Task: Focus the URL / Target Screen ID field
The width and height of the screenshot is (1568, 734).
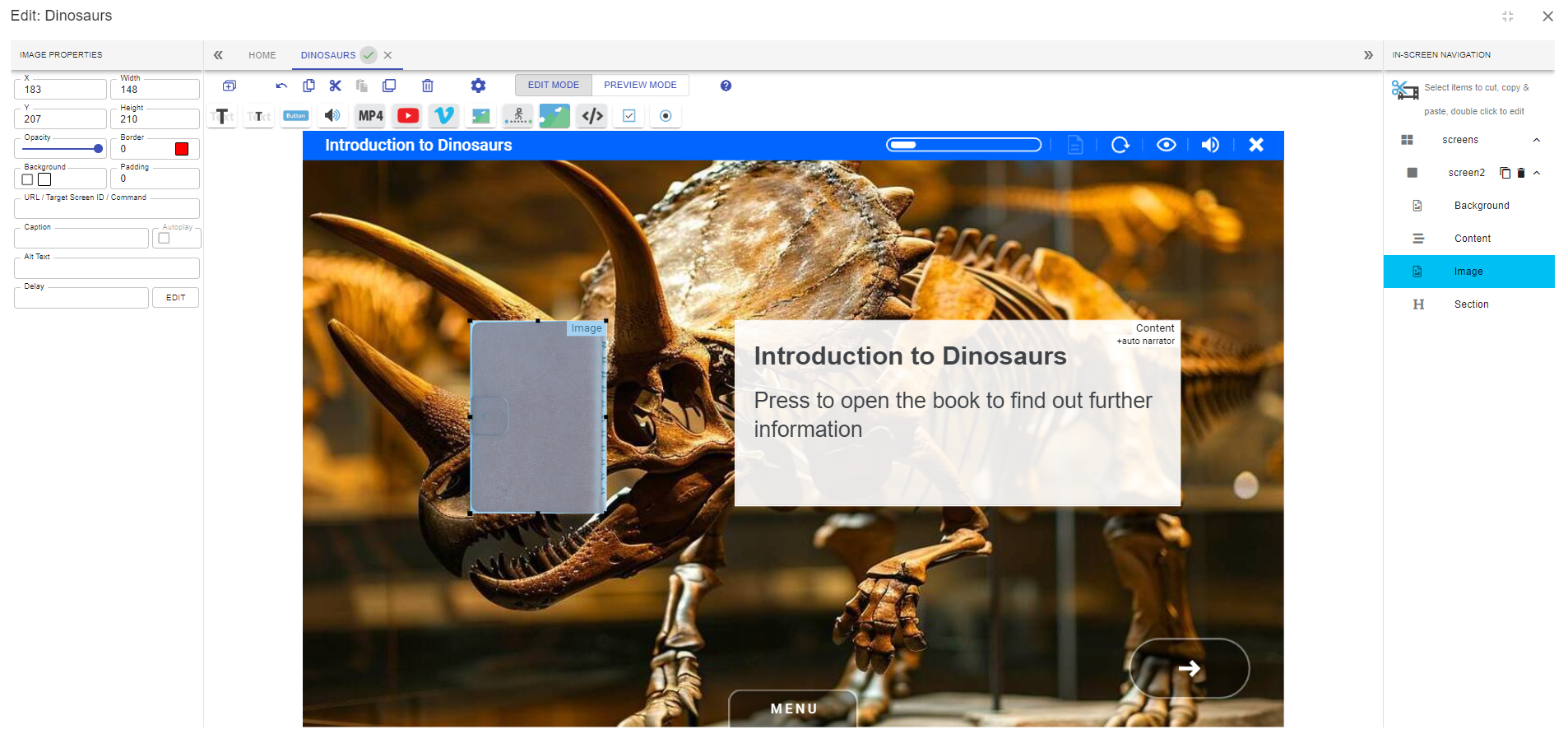Action: click(107, 209)
